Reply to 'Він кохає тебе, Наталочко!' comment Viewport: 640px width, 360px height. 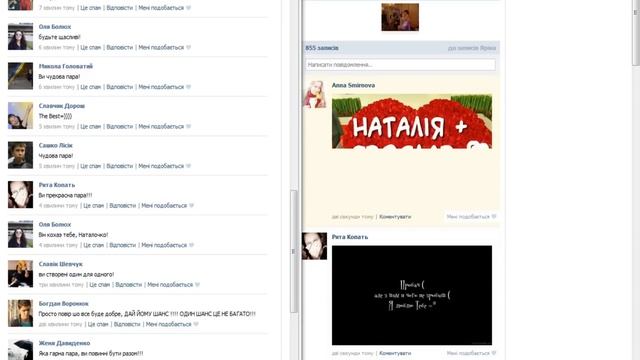click(x=122, y=245)
